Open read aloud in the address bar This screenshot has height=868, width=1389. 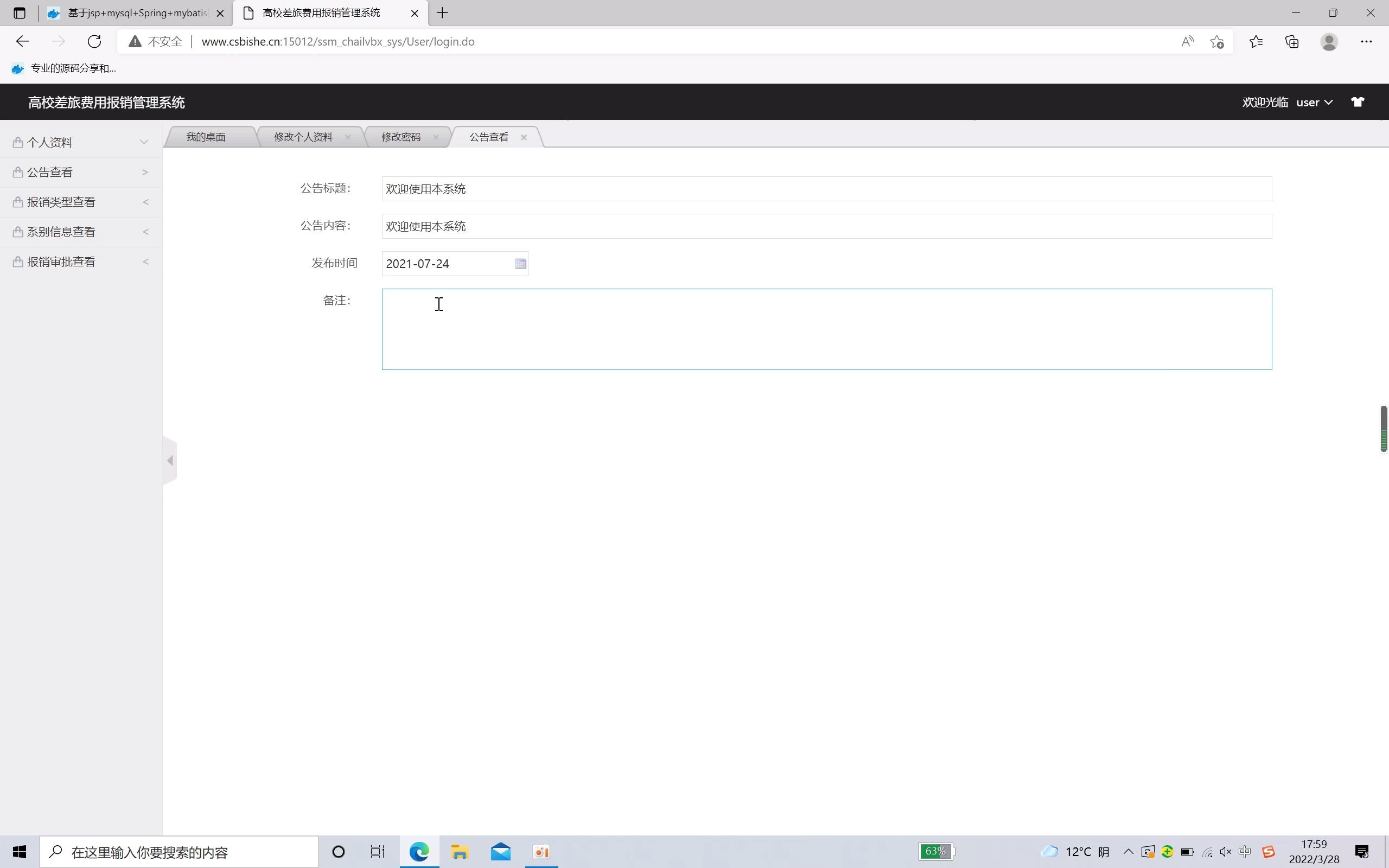pos(1187,41)
